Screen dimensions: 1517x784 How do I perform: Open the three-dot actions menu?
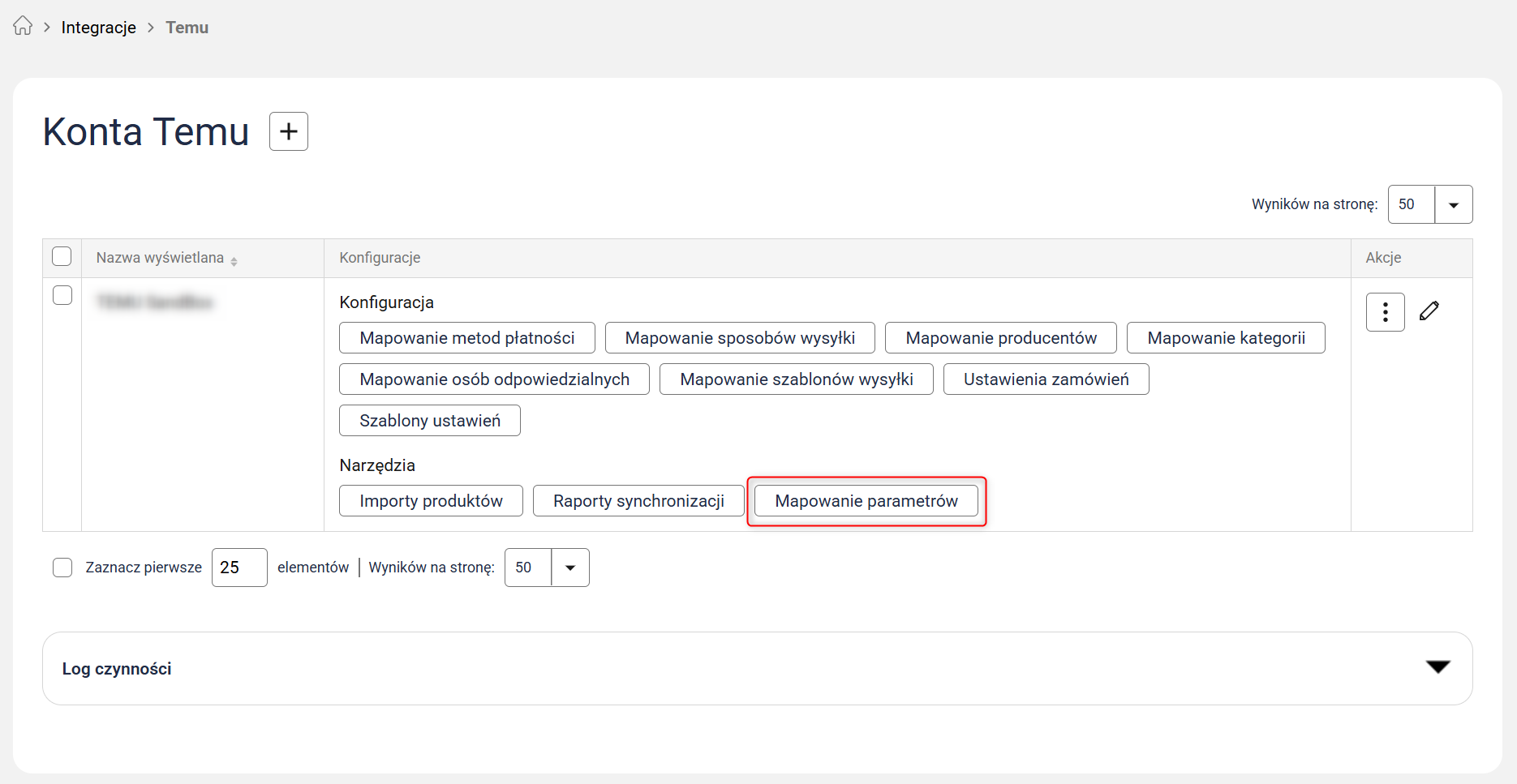[1385, 312]
